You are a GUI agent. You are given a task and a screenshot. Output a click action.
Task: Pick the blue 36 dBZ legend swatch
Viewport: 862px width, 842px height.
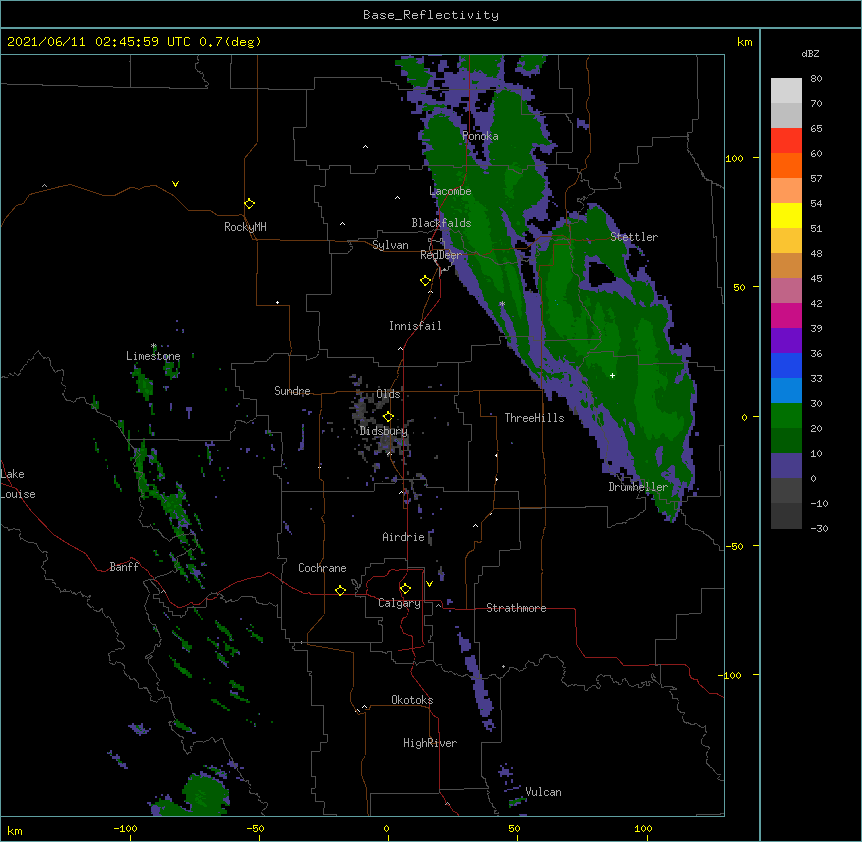point(786,365)
